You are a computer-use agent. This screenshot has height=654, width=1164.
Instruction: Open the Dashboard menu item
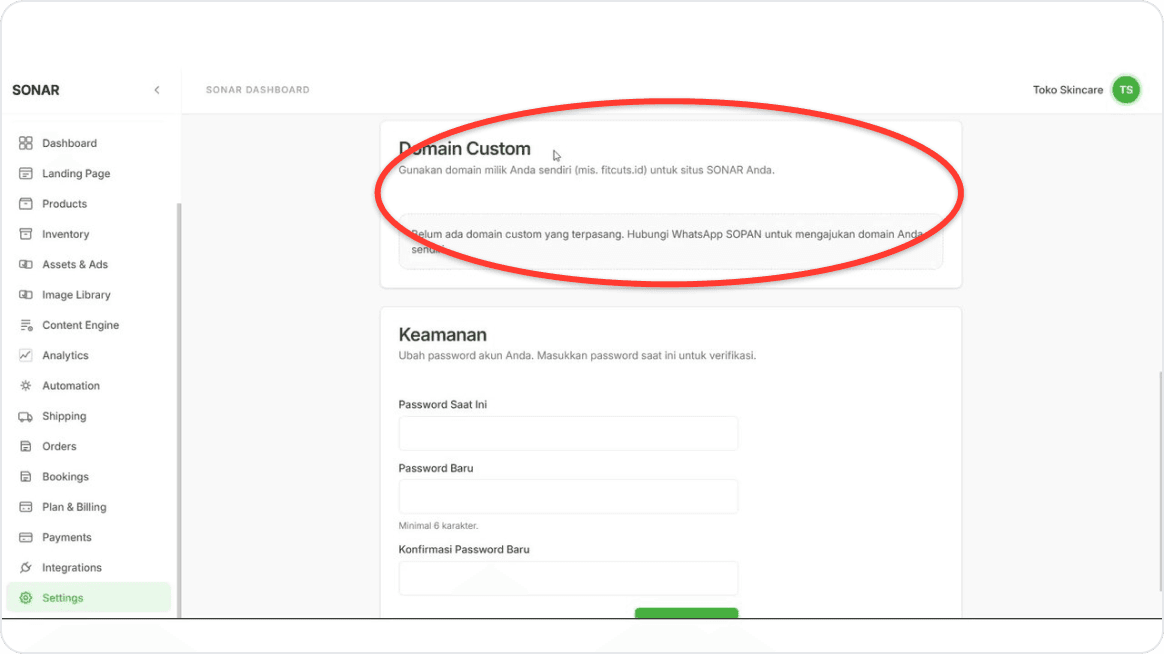pos(88,143)
